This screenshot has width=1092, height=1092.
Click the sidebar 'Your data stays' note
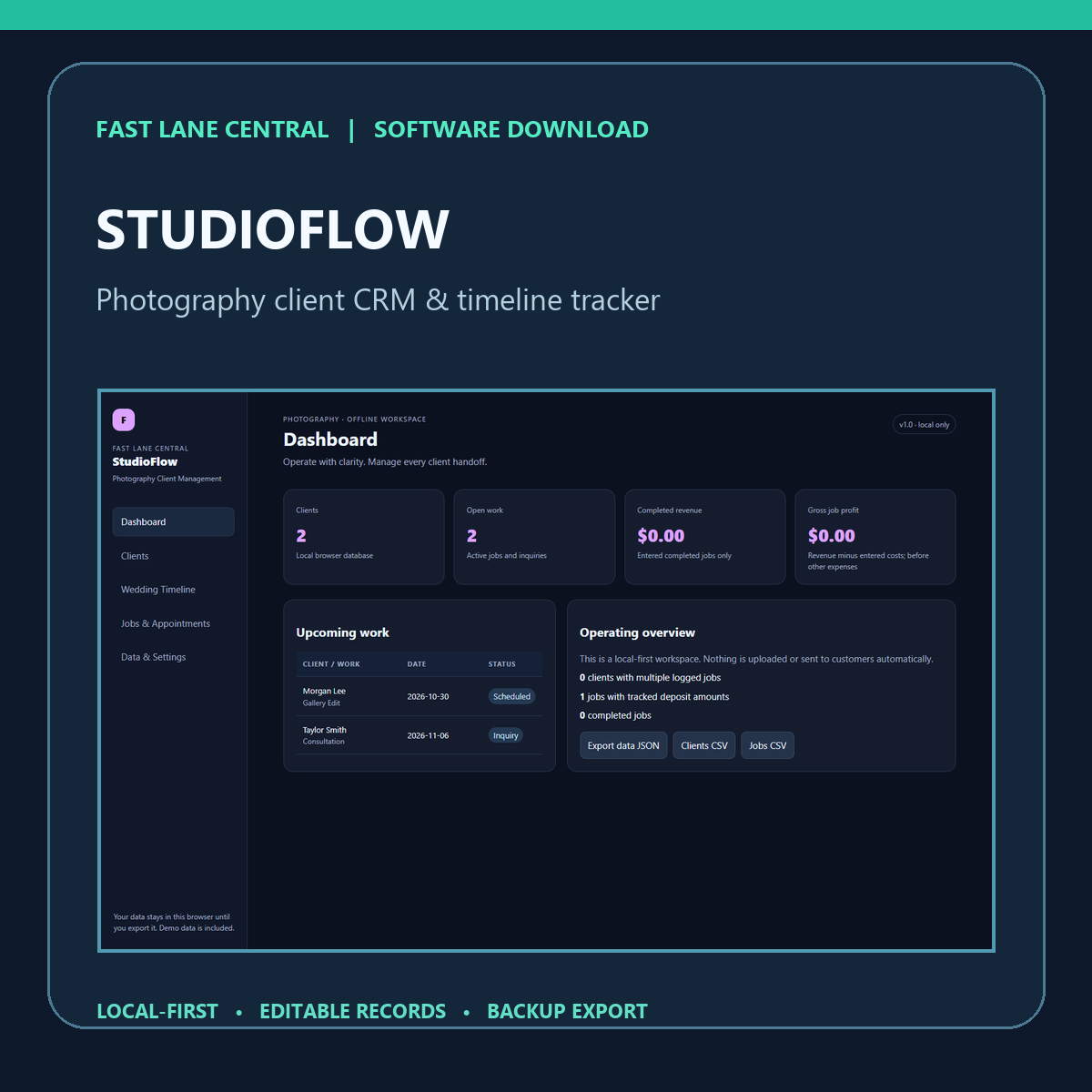[x=174, y=923]
